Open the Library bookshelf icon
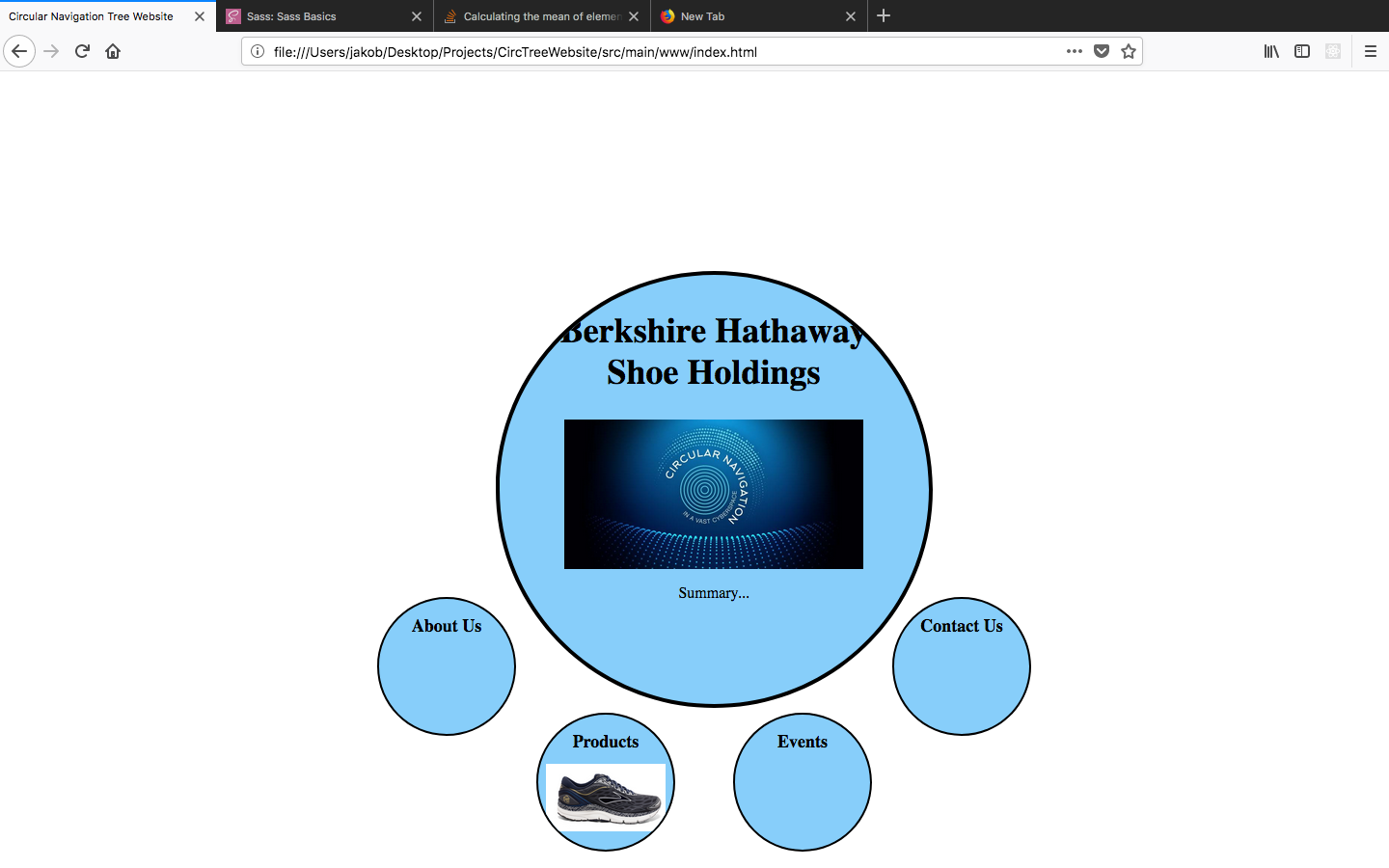Viewport: 1389px width, 868px height. [x=1271, y=51]
